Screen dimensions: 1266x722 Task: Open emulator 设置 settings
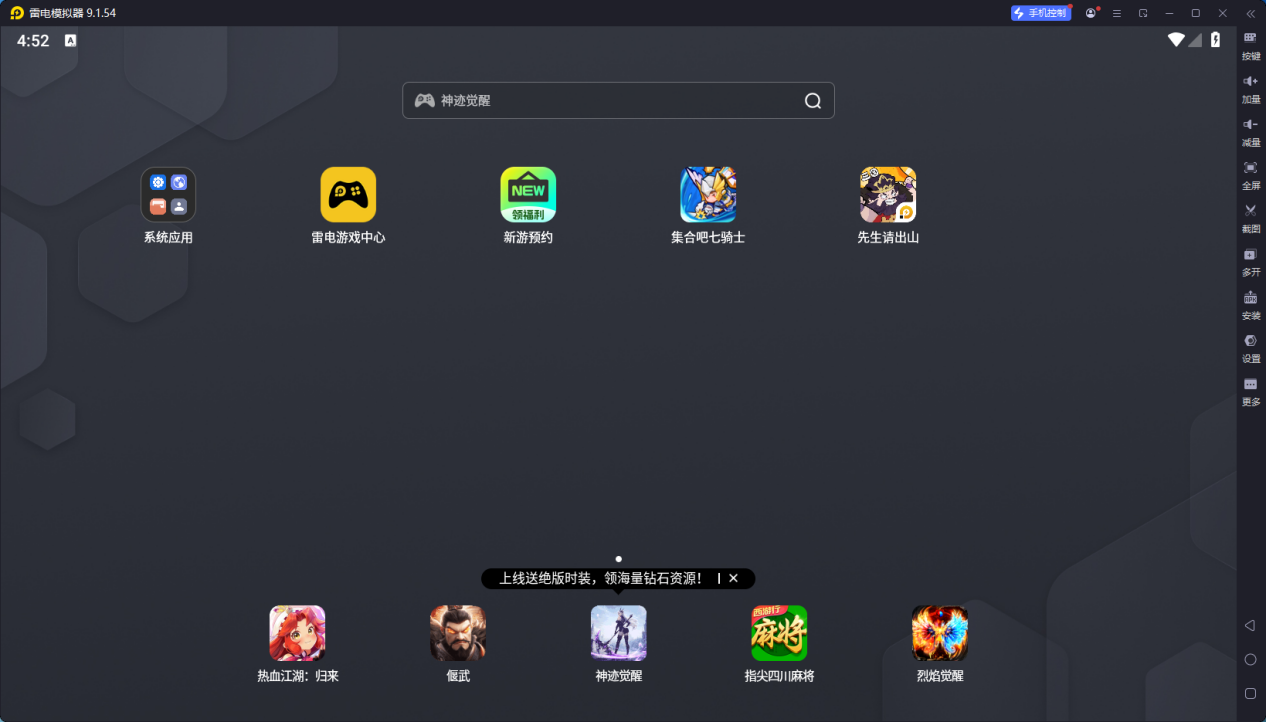coord(1250,348)
